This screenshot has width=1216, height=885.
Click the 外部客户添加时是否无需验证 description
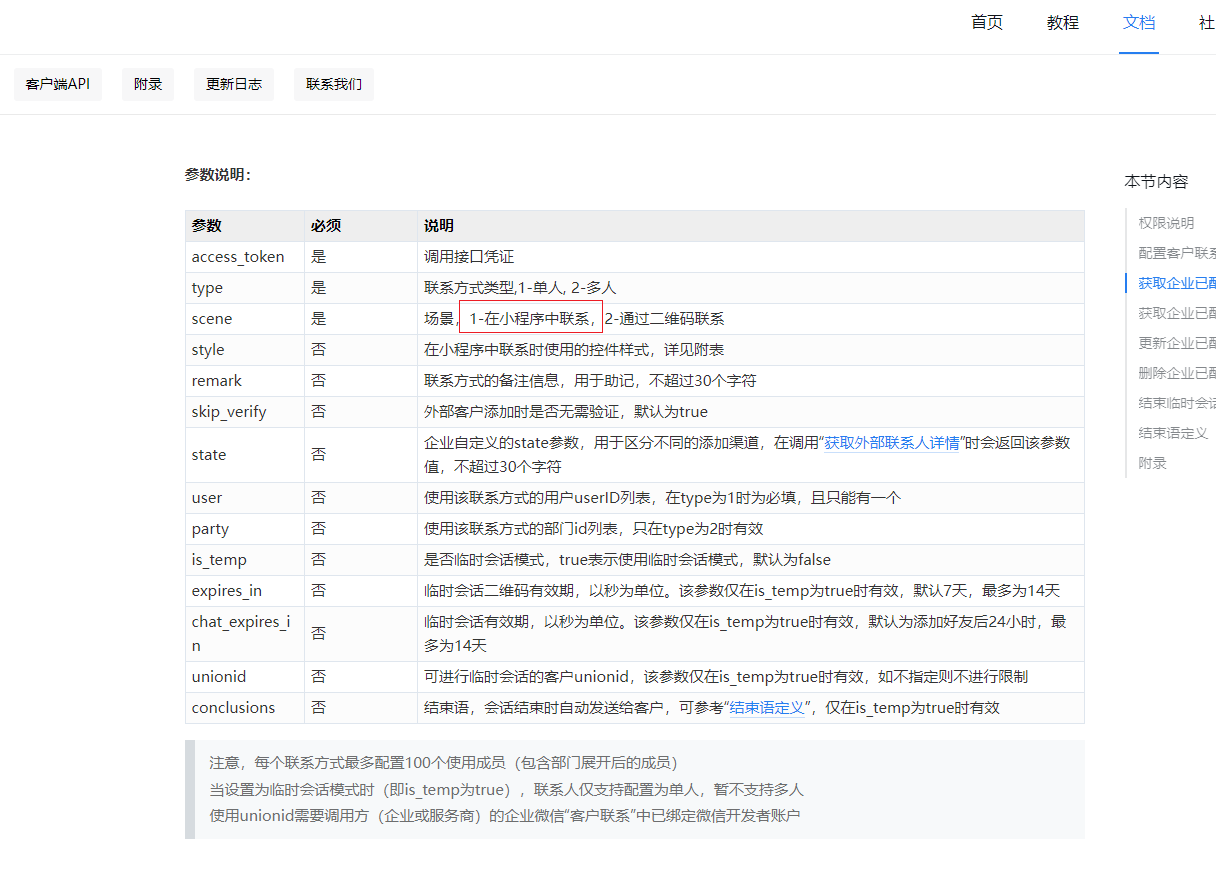(x=565, y=412)
